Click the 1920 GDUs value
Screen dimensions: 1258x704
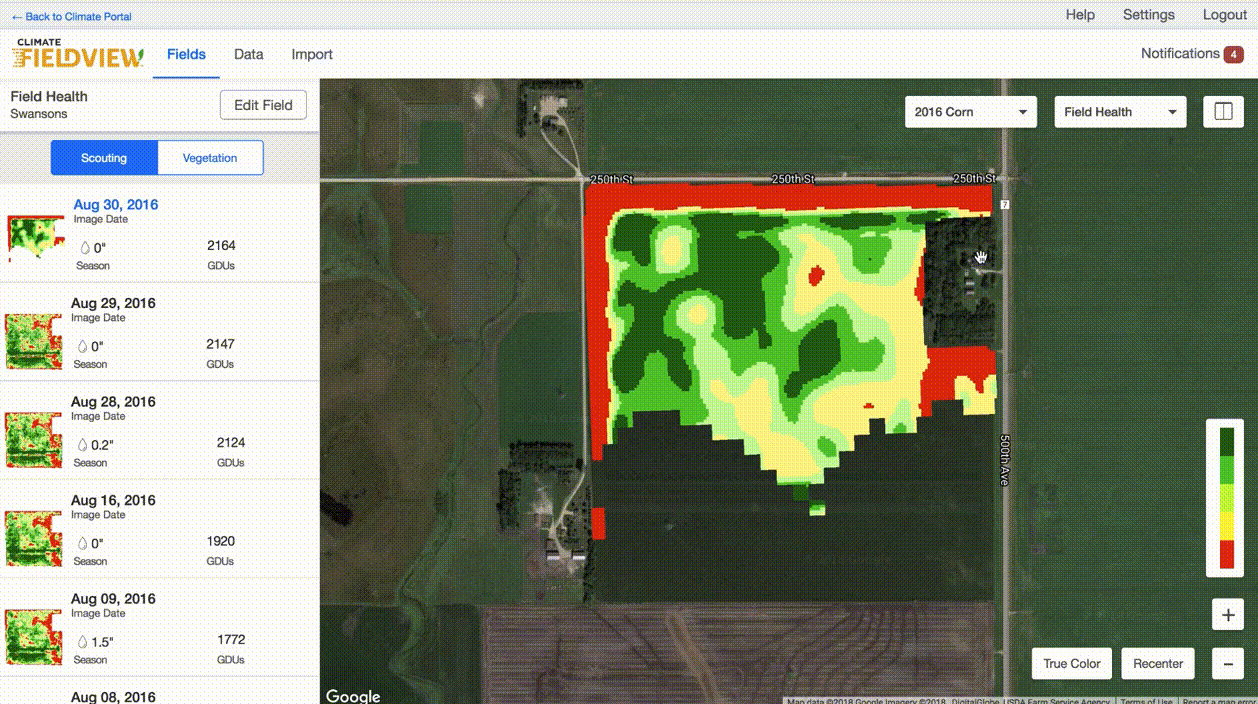coord(220,541)
